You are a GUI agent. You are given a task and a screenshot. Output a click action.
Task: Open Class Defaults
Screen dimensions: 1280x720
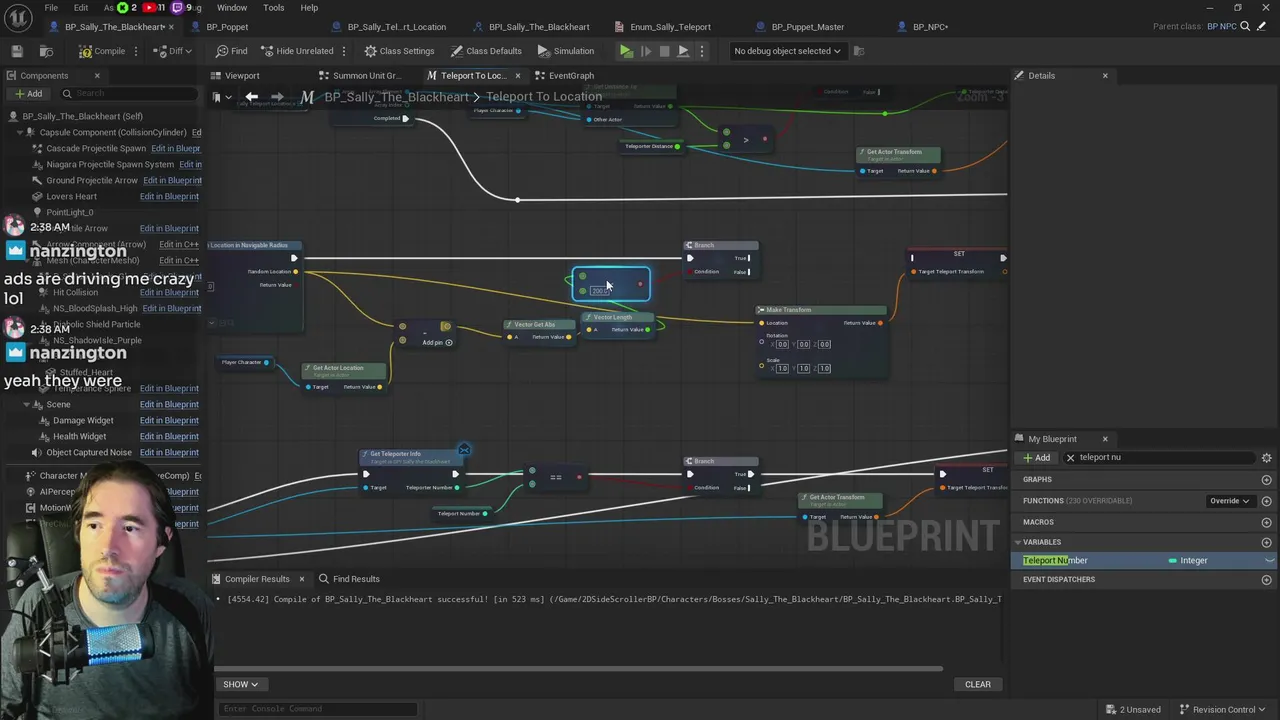486,51
